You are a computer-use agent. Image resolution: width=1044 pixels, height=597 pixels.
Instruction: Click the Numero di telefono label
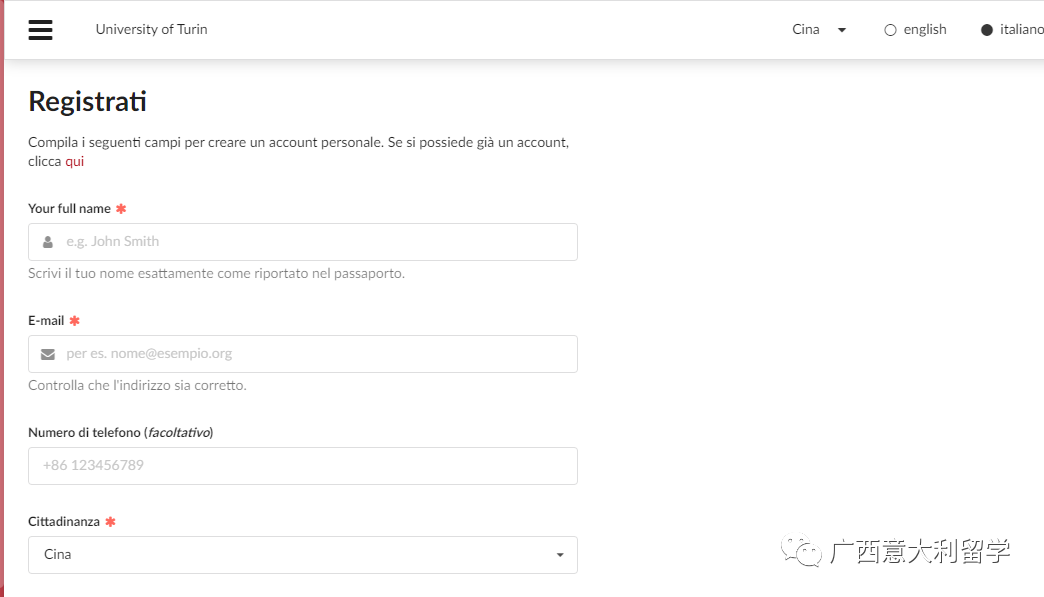pos(120,433)
